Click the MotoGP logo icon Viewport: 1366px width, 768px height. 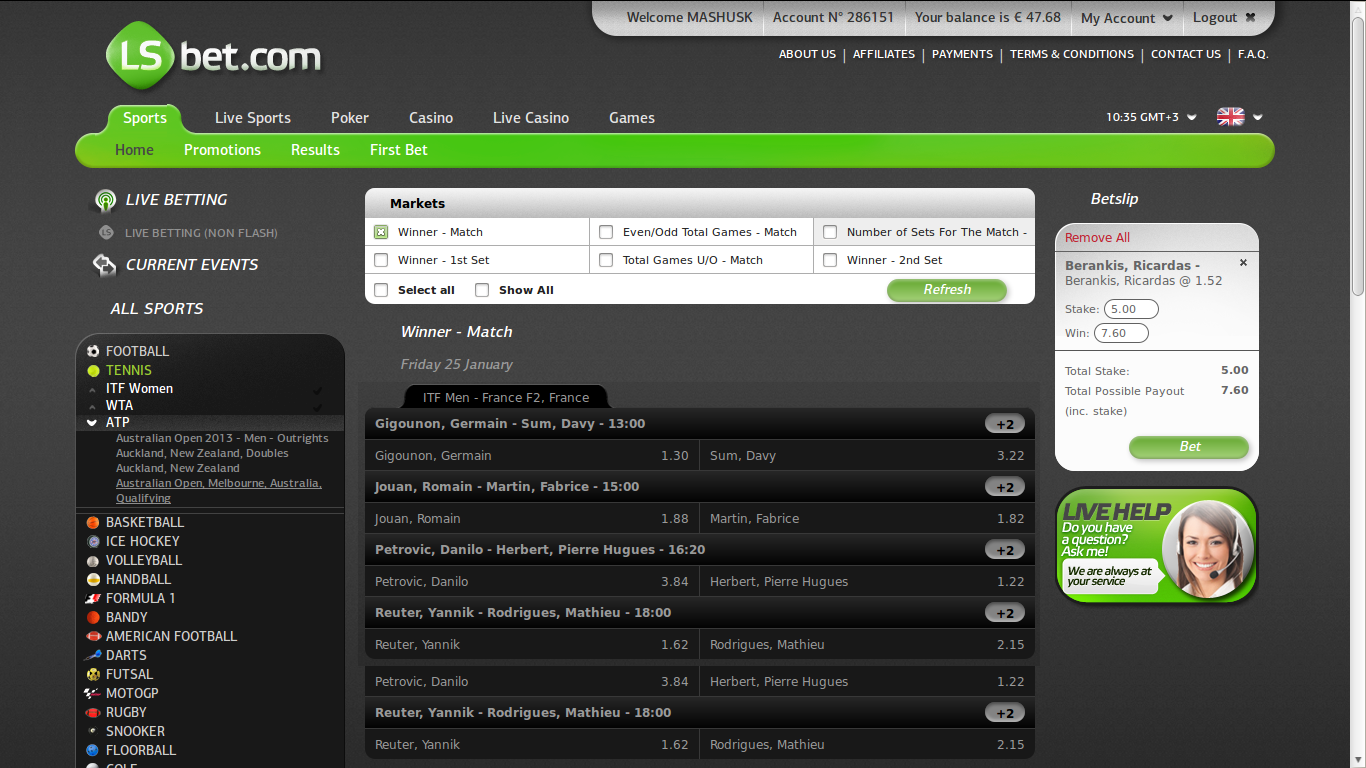pyautogui.click(x=93, y=693)
